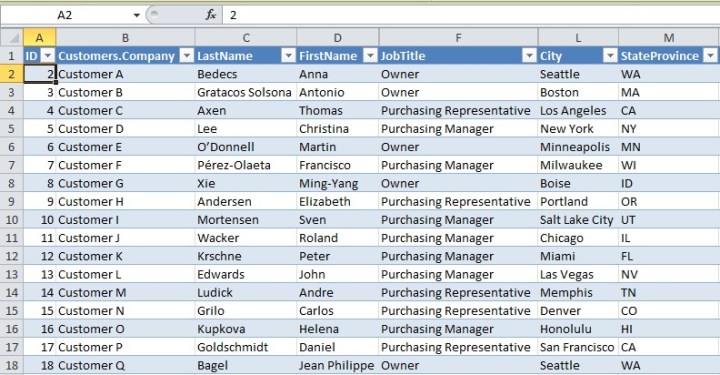Click City cell Chicago
720x375 pixels.
[578, 238]
